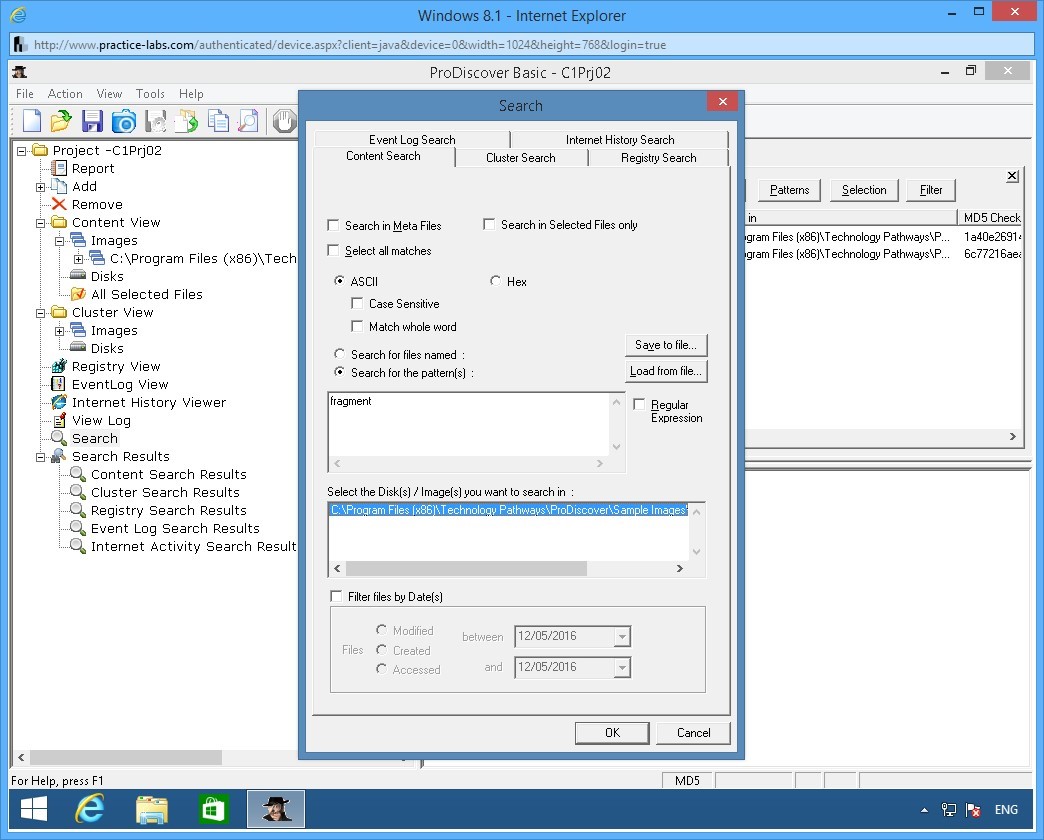Screen dimensions: 1044x840
Task: Click the Selection button
Action: pos(864,190)
